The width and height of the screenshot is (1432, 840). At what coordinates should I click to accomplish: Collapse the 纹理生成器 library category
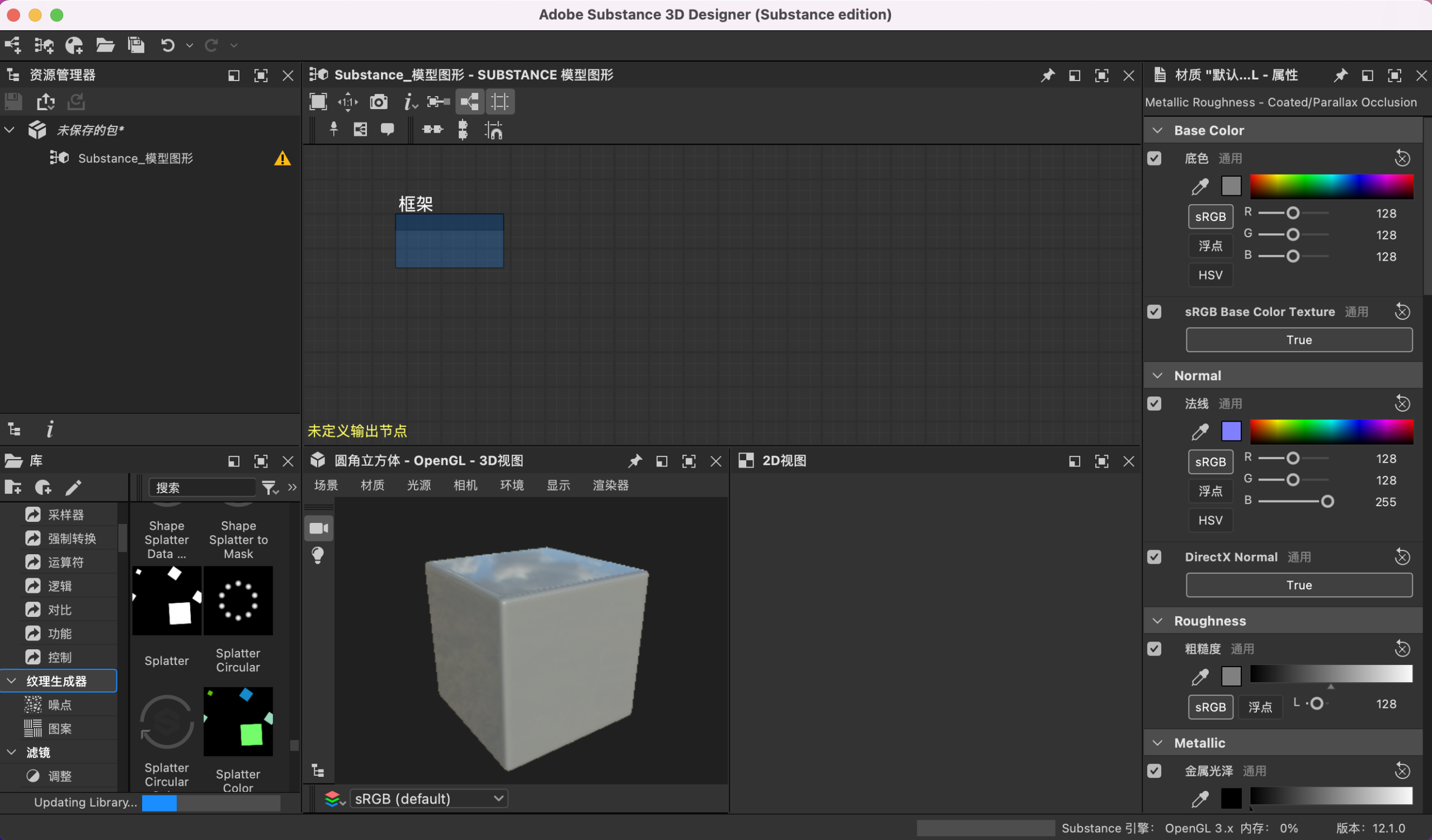click(x=11, y=681)
